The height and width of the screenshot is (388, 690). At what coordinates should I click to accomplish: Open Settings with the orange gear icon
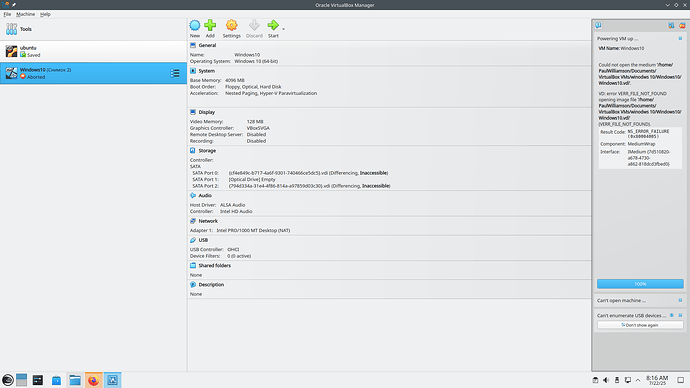click(x=231, y=26)
